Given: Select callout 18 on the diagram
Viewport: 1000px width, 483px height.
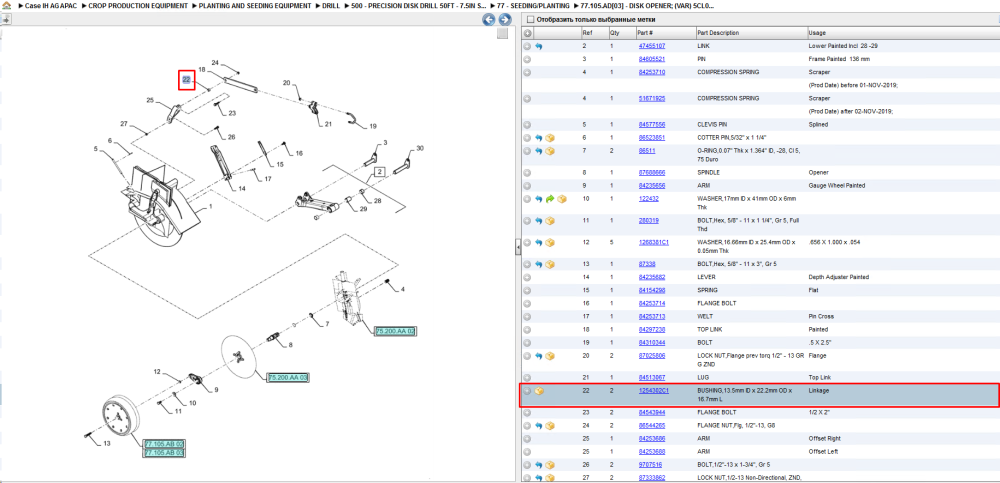Looking at the screenshot, I should coord(202,69).
